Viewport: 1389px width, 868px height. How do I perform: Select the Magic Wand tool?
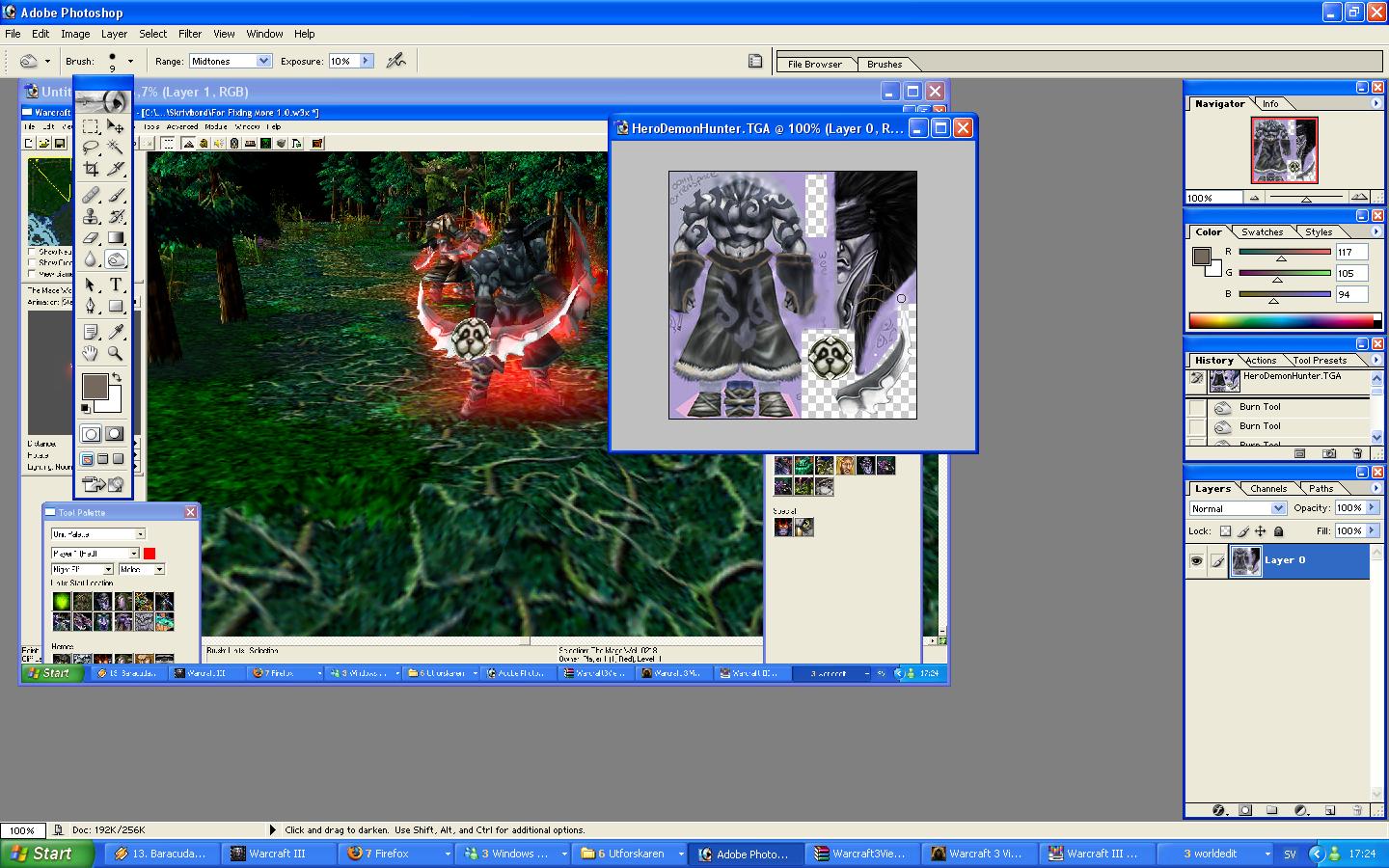116,148
